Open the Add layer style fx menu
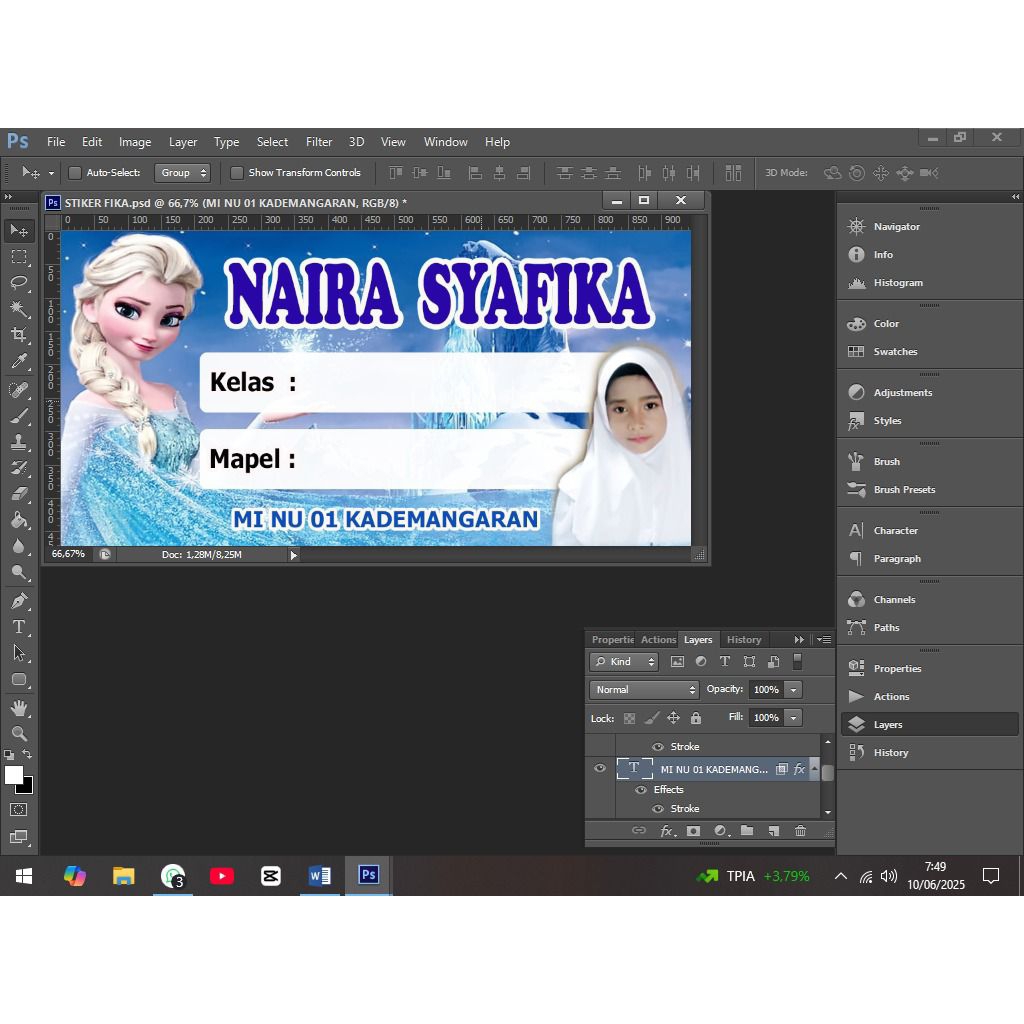 [x=668, y=831]
